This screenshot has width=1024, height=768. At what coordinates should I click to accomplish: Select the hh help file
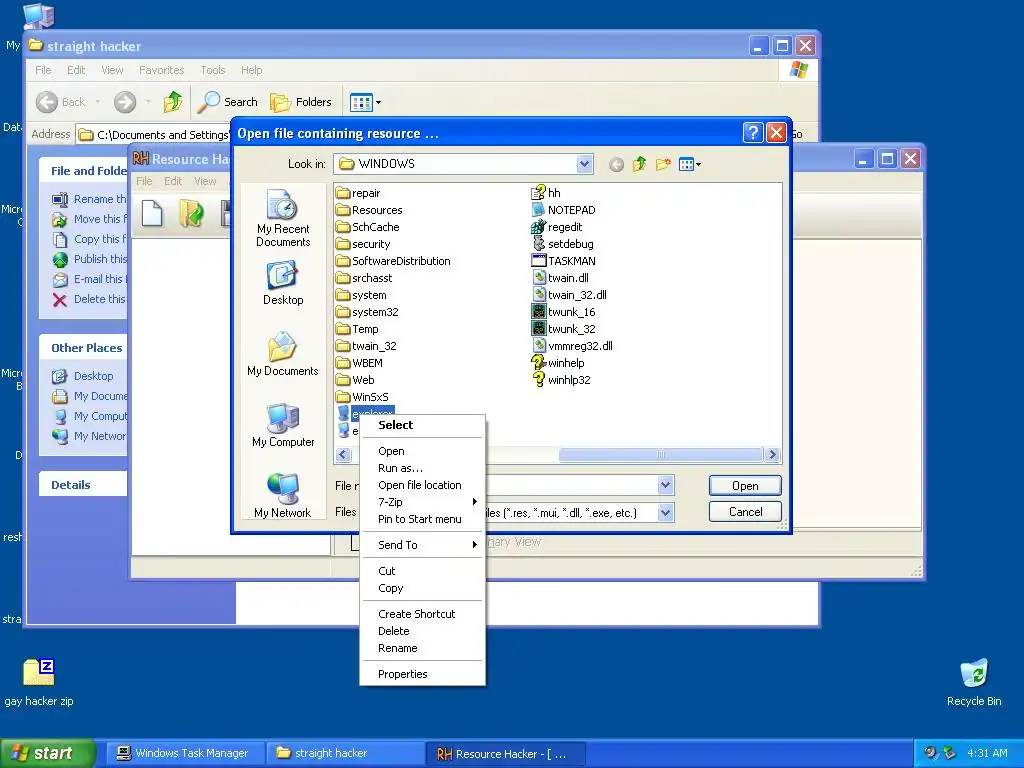(x=546, y=193)
